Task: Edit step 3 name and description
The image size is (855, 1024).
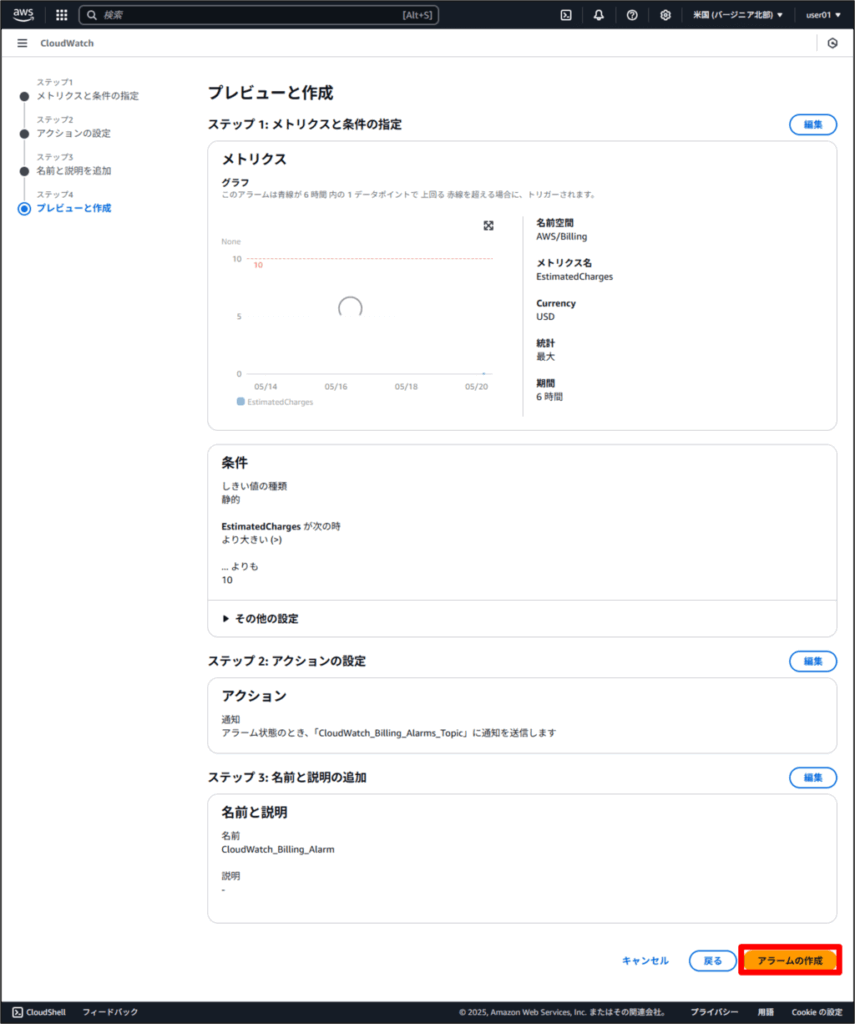Action: point(813,777)
